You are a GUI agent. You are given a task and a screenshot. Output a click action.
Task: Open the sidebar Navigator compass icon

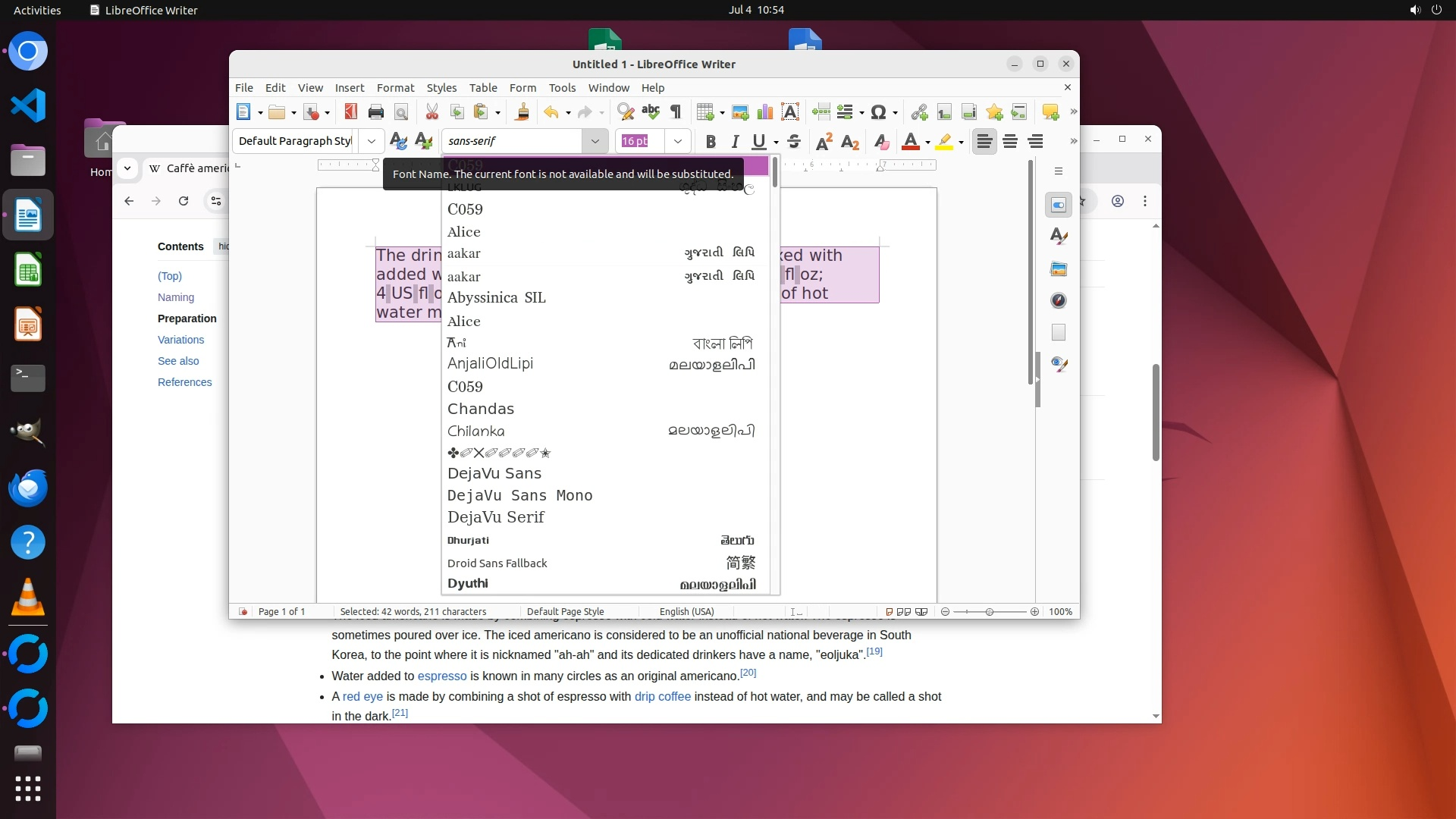pyautogui.click(x=1059, y=300)
